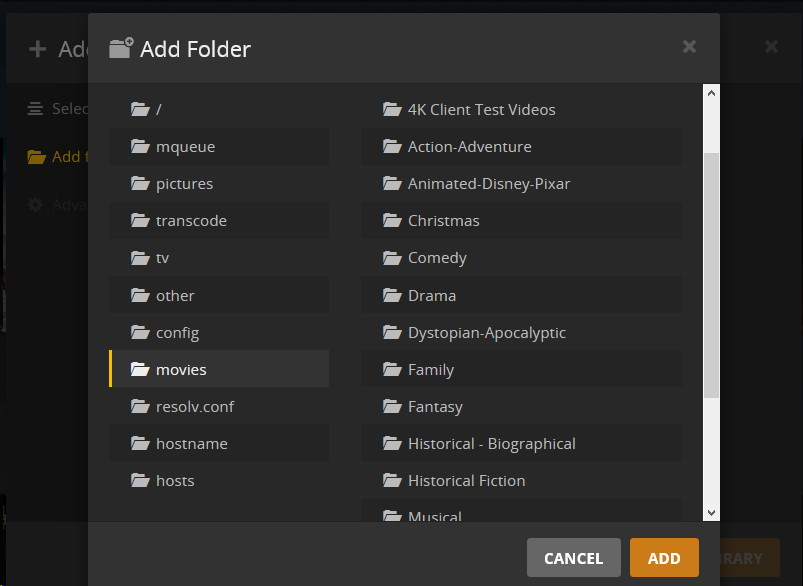Open Historical - Biographical folder

pos(521,444)
